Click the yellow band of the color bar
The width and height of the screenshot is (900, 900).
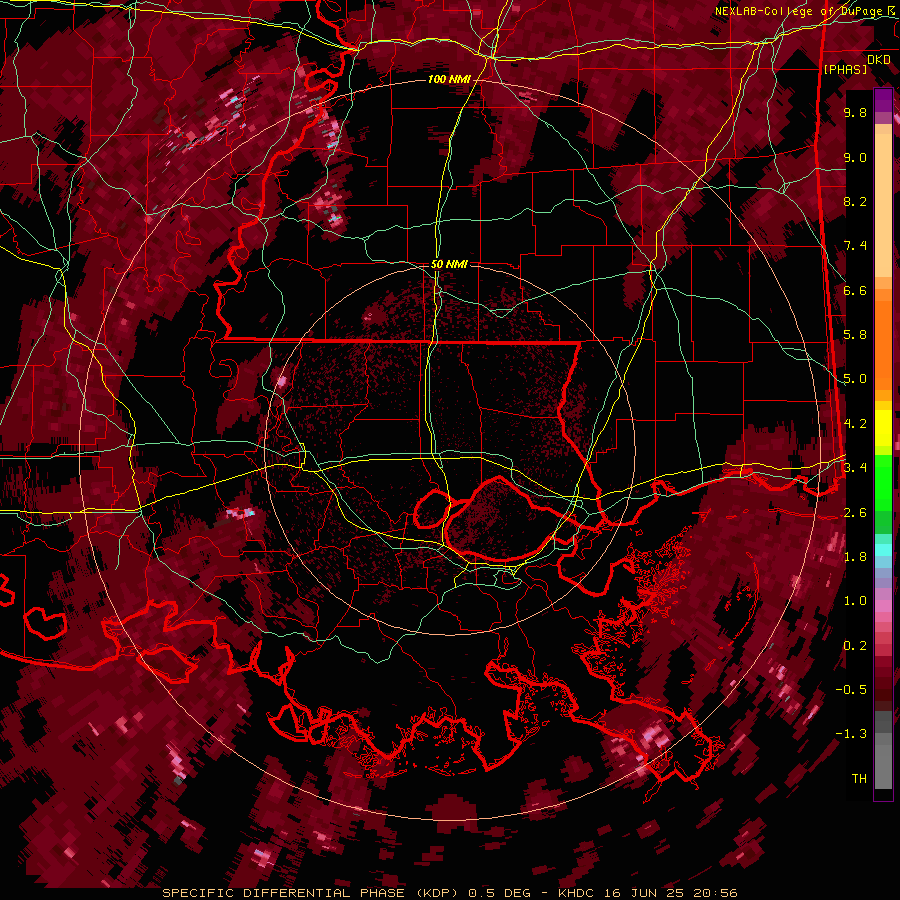coord(883,428)
